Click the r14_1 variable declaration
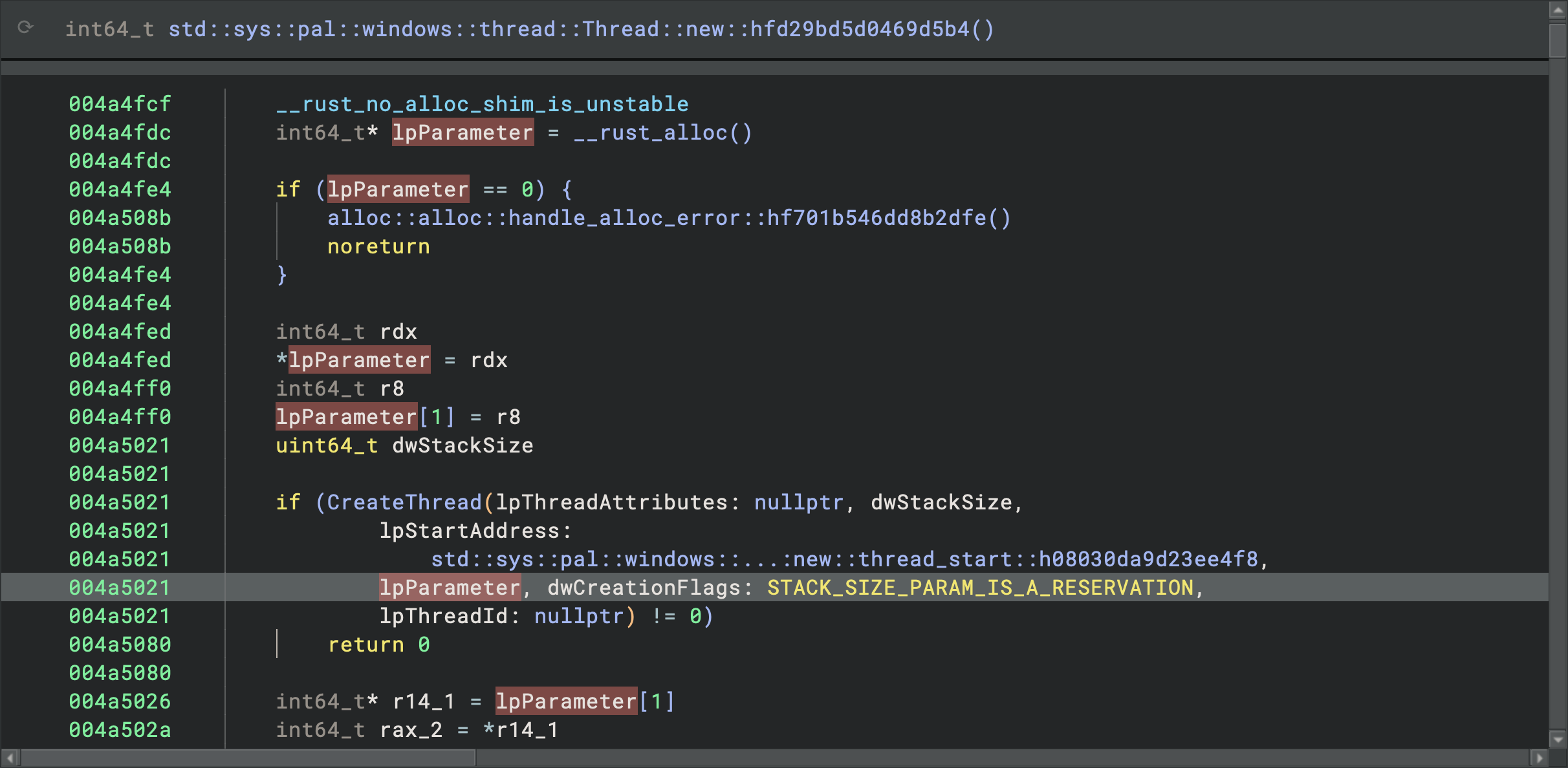 pyautogui.click(x=424, y=701)
